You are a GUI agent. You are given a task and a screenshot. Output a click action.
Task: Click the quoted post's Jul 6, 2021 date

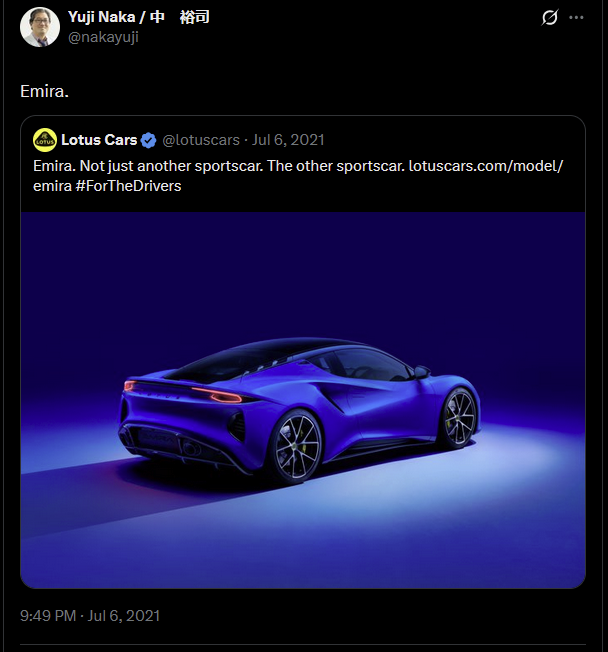288,140
